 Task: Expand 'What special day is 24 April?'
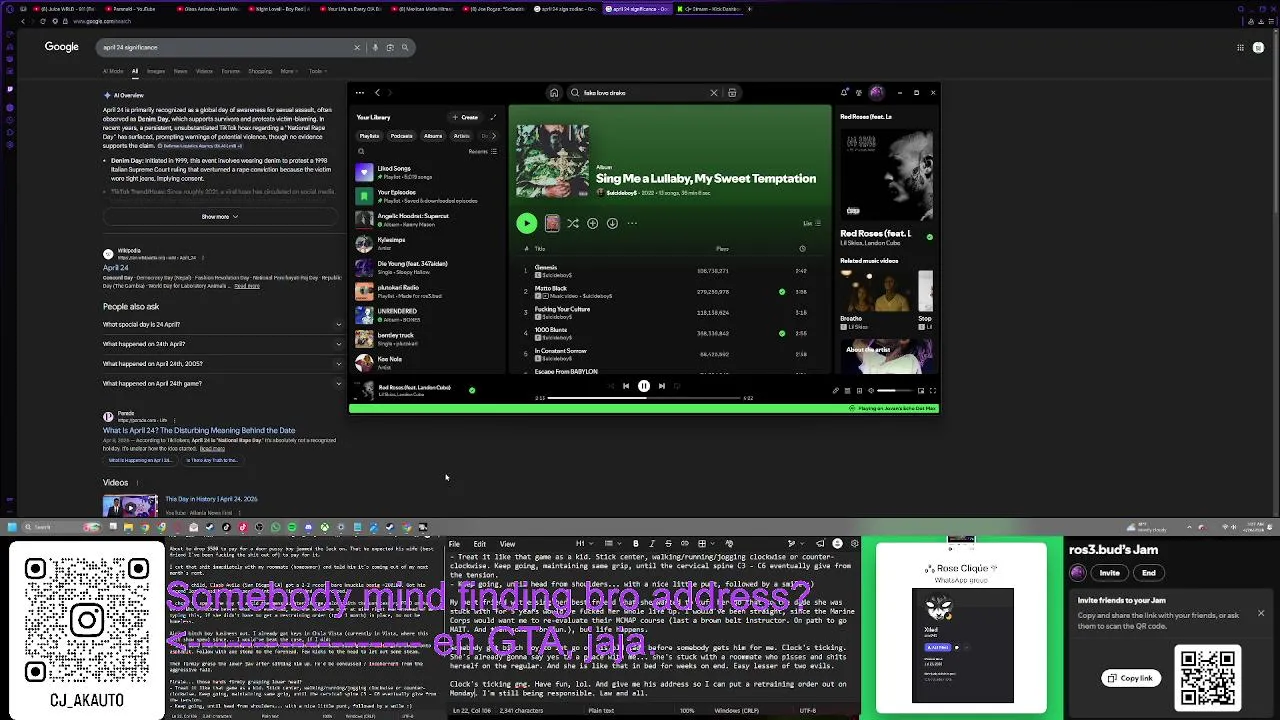pyautogui.click(x=222, y=324)
